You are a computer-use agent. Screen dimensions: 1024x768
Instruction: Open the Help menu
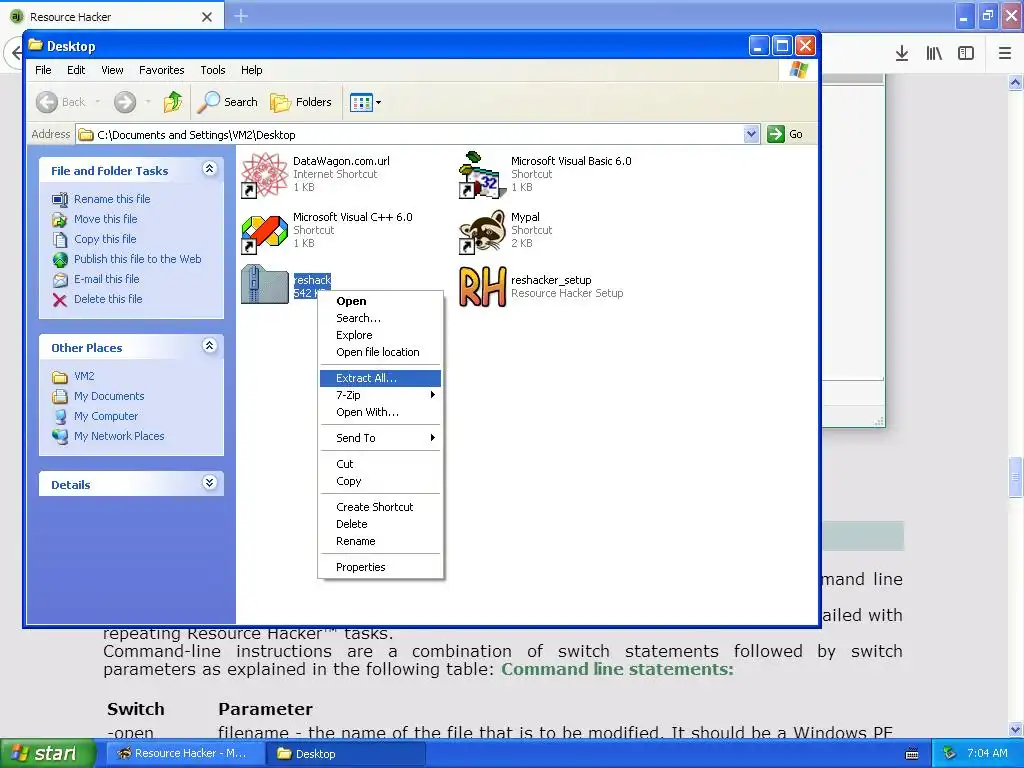(251, 70)
